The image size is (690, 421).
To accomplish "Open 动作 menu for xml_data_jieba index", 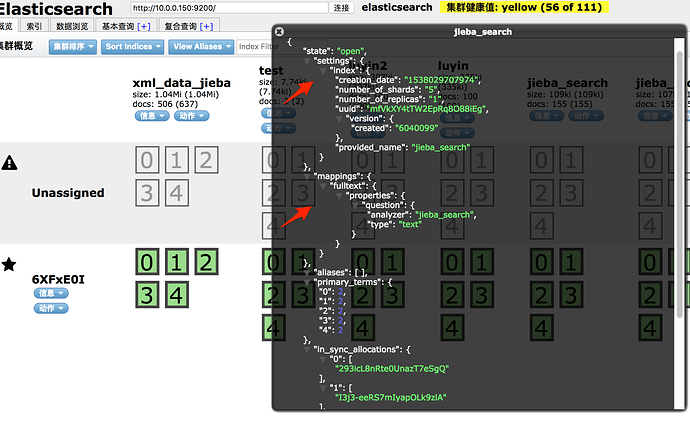I will coord(191,116).
